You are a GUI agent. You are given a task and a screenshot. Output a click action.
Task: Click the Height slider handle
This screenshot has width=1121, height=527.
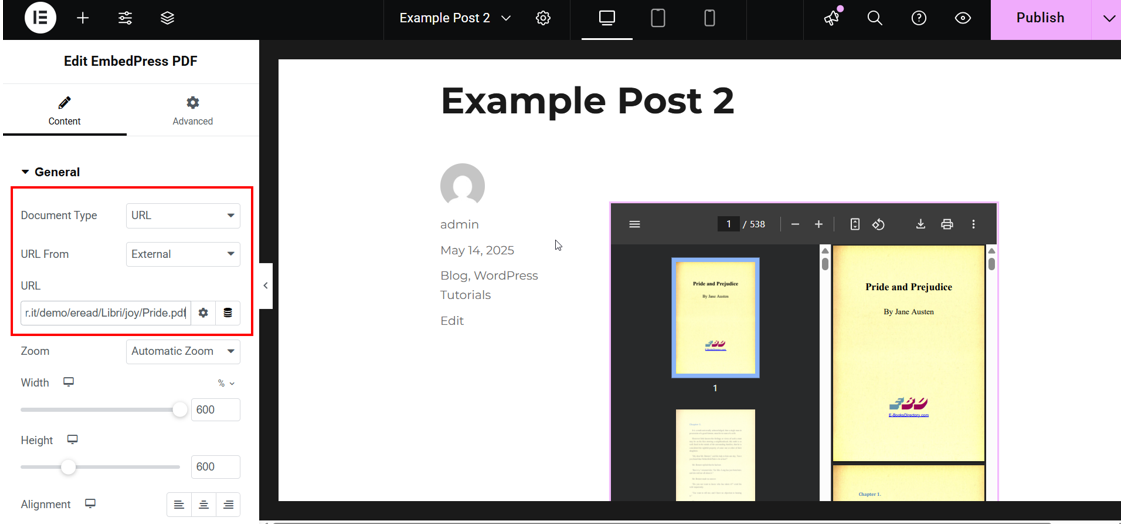[x=68, y=467]
